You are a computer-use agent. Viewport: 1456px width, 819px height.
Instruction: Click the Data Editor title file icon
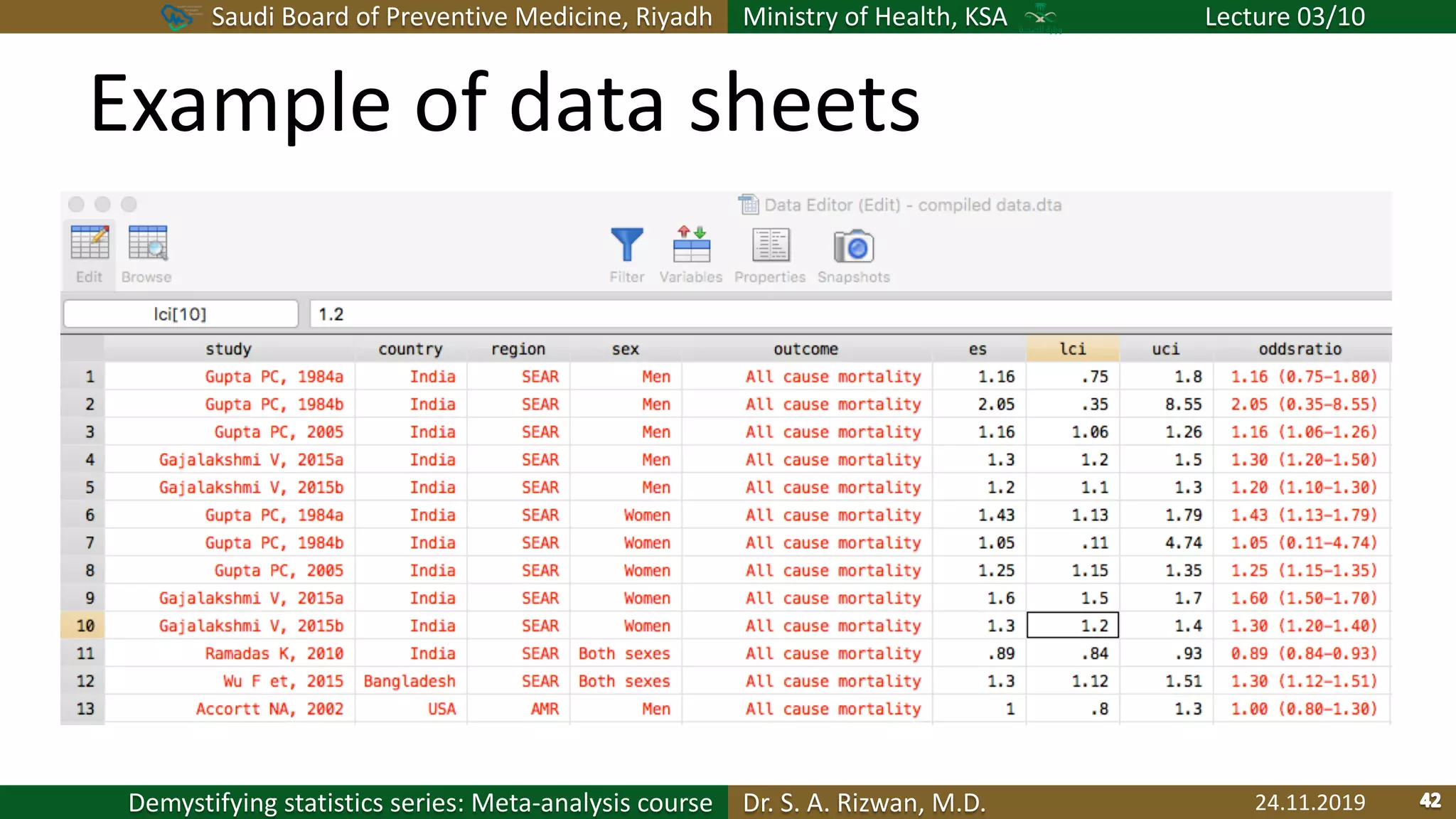(749, 205)
